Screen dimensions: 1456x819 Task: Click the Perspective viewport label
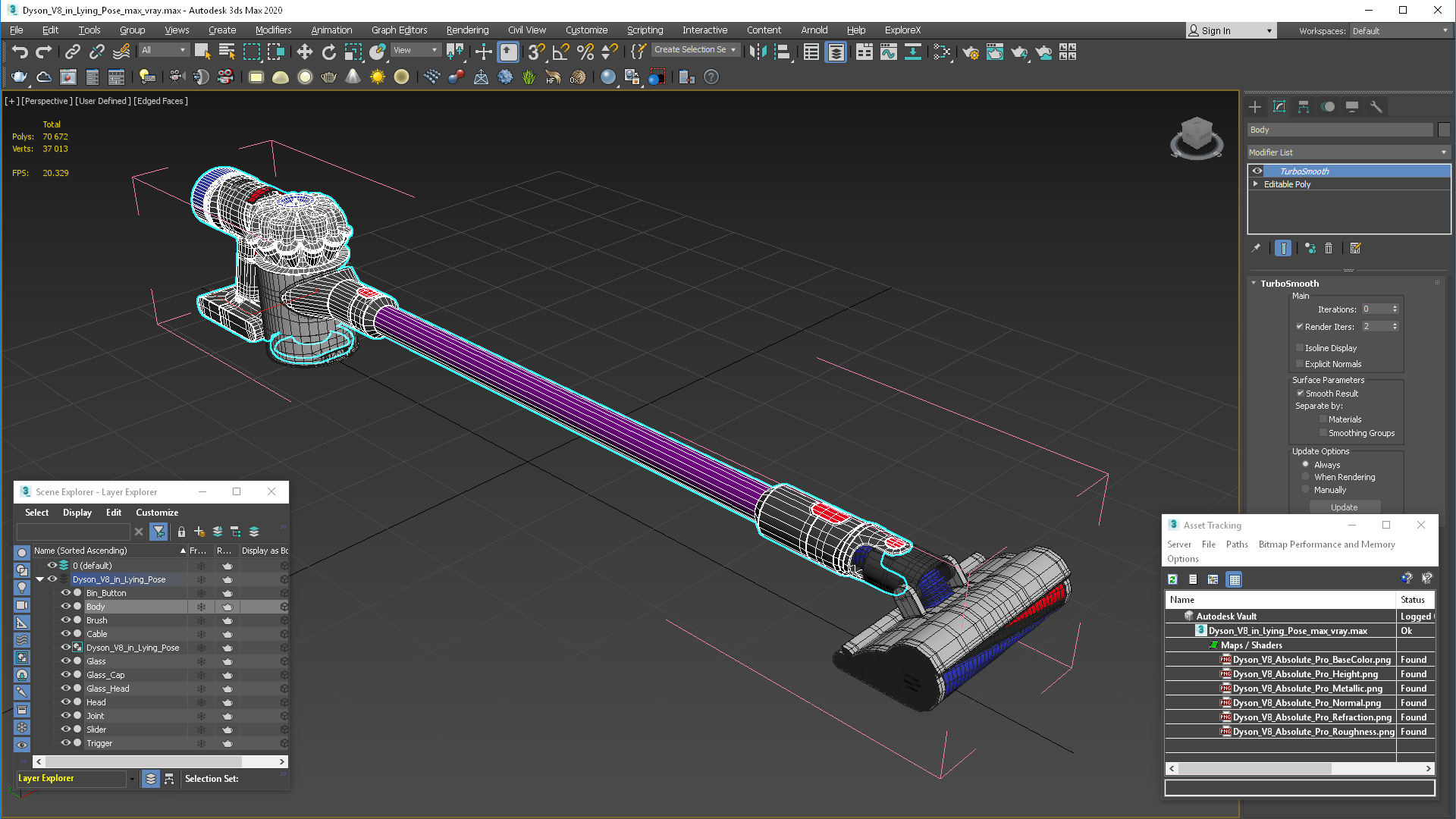click(x=47, y=101)
